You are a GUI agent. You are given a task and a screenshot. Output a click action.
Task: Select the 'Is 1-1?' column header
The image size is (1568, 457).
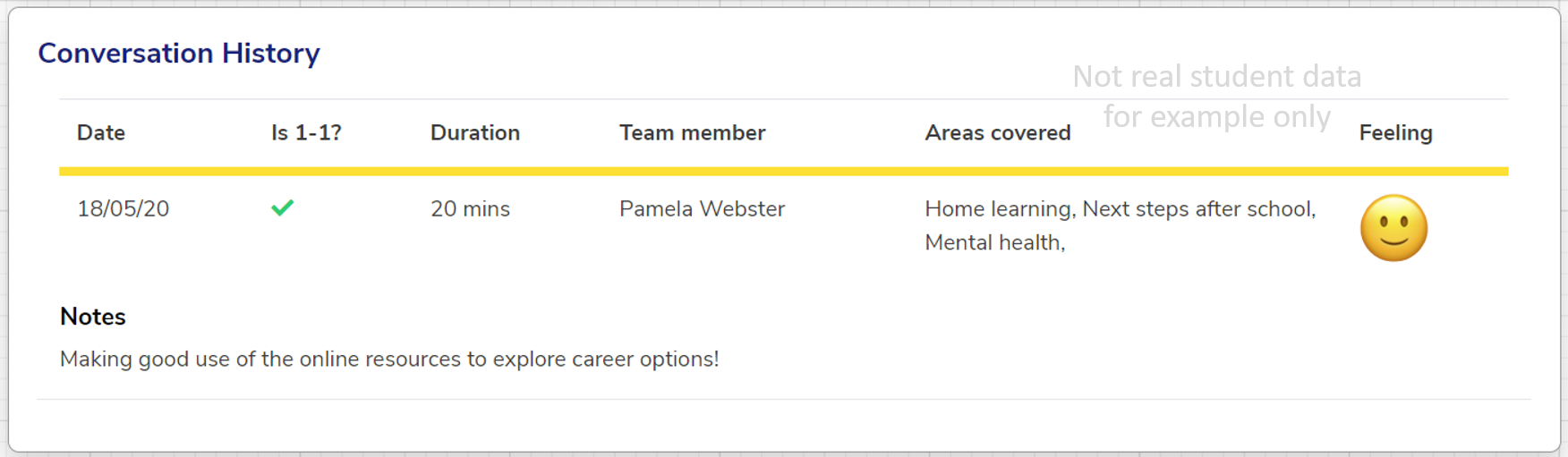click(306, 133)
